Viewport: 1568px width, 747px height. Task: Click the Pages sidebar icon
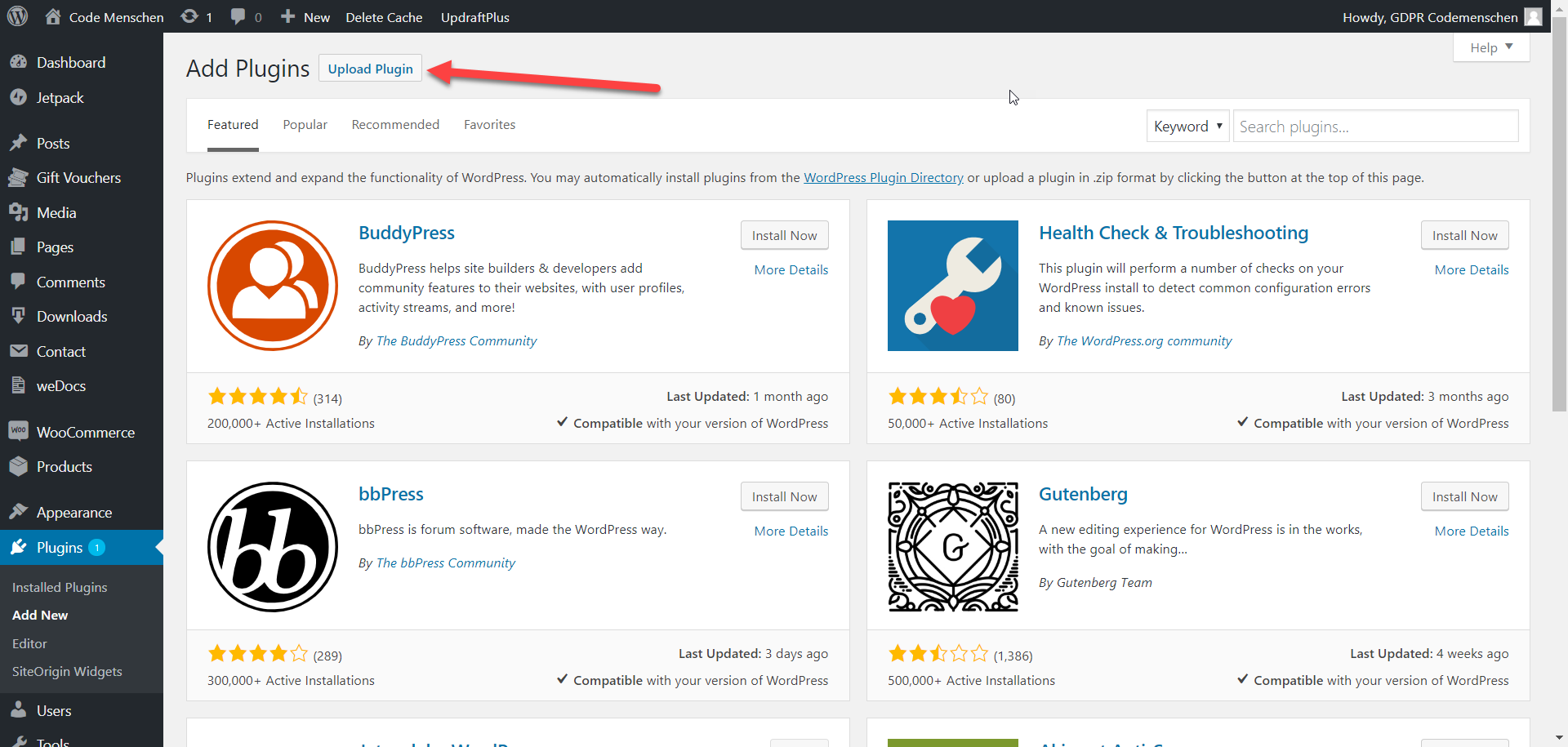pyautogui.click(x=18, y=247)
